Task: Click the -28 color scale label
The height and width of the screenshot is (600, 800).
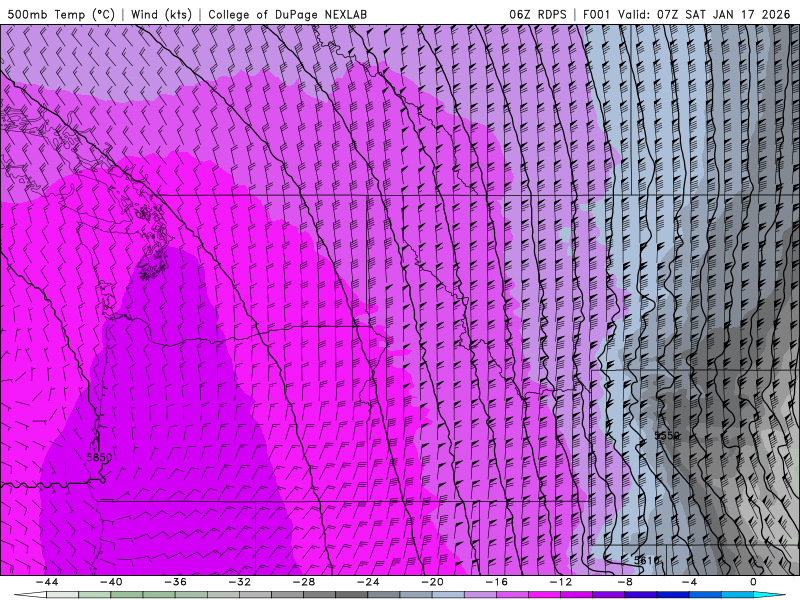Action: point(304,582)
